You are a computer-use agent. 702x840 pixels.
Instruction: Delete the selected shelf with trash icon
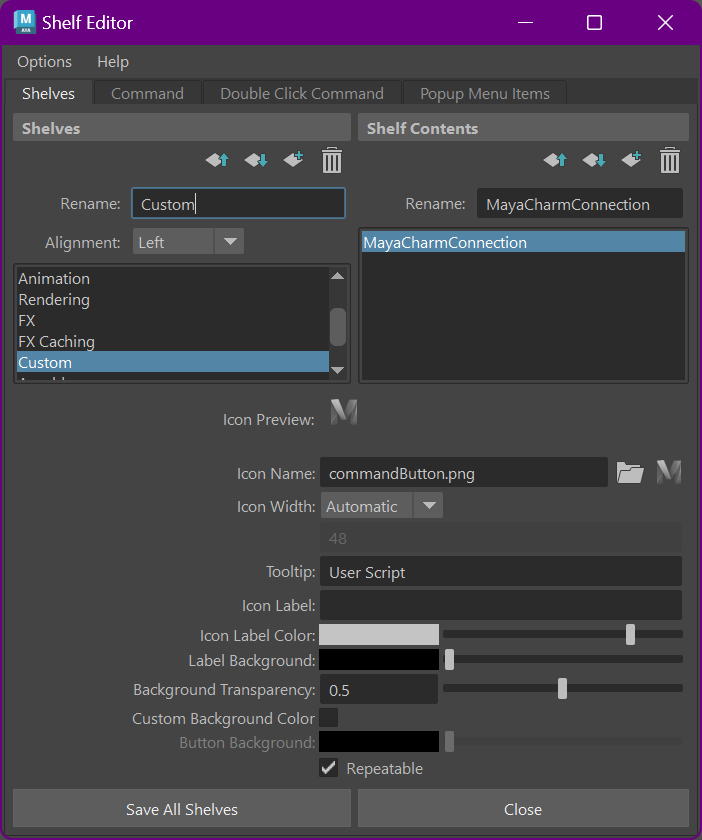pyautogui.click(x=332, y=160)
